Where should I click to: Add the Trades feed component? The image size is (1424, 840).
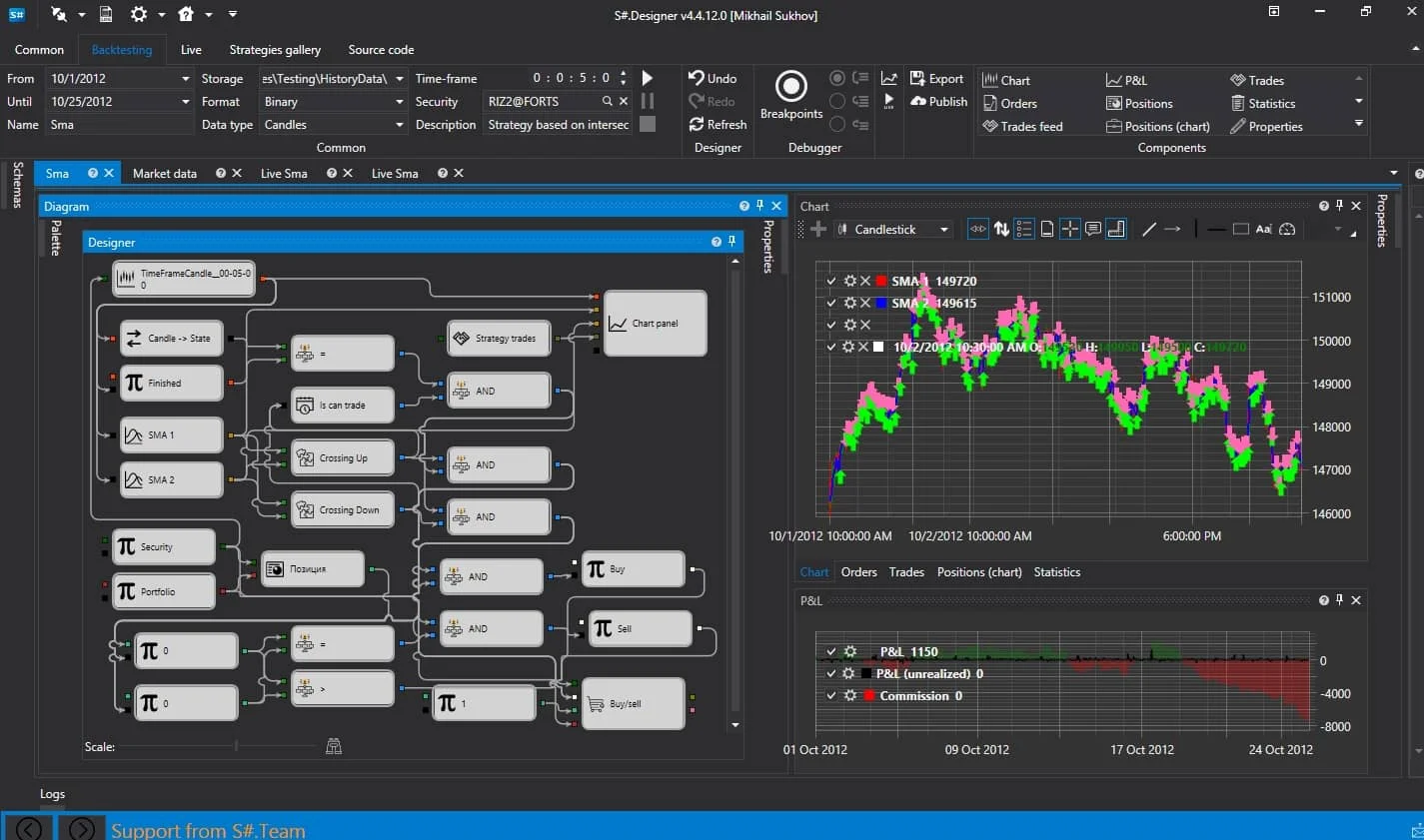point(1022,127)
